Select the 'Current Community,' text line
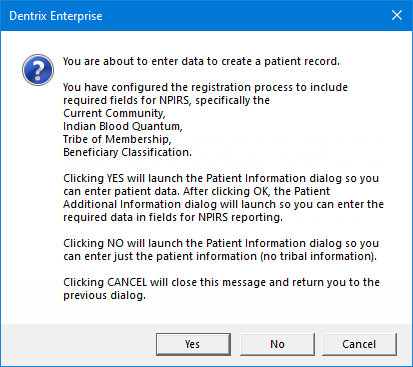413x367 pixels. (x=114, y=113)
